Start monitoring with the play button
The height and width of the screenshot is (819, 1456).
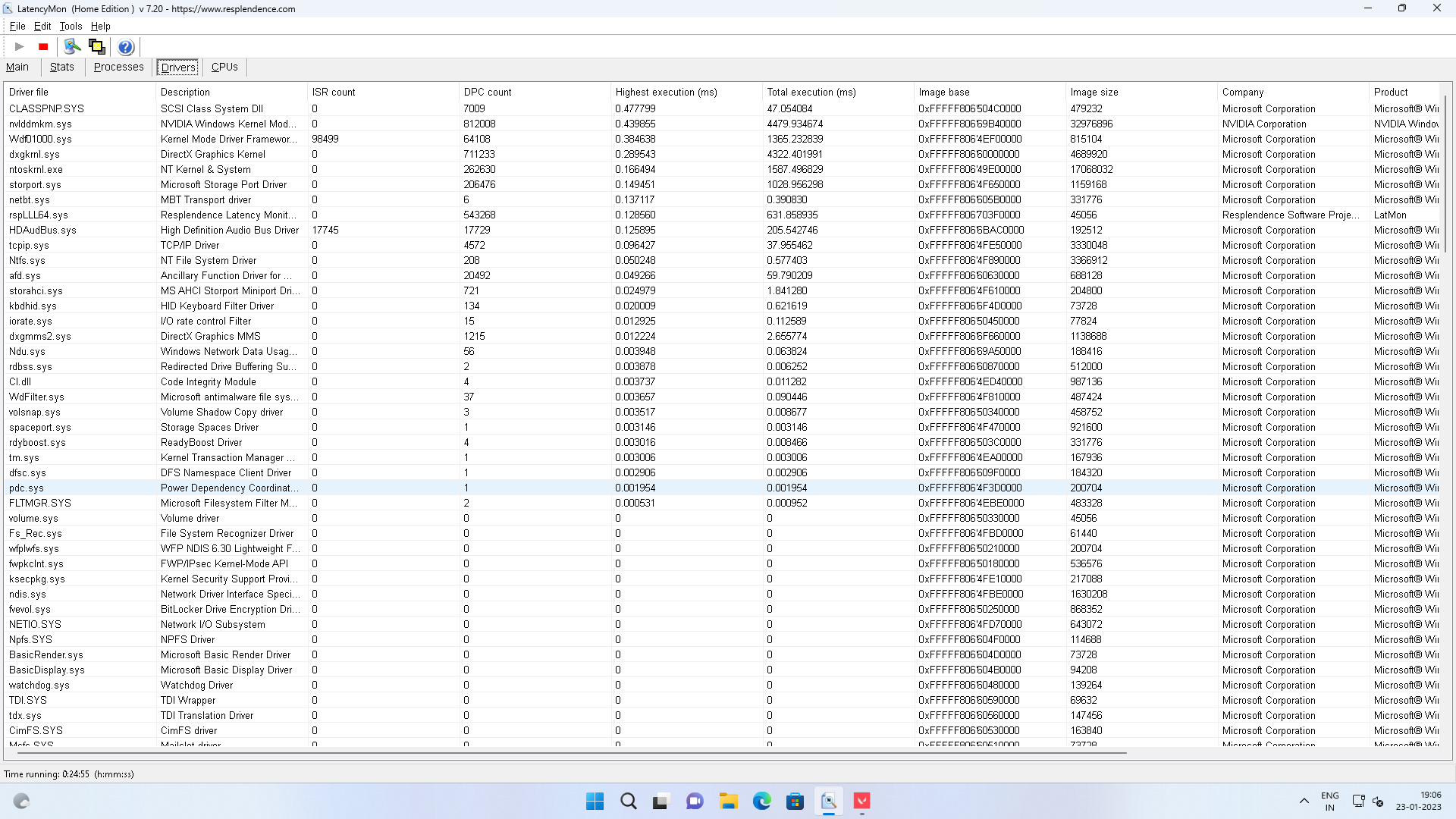[20, 47]
